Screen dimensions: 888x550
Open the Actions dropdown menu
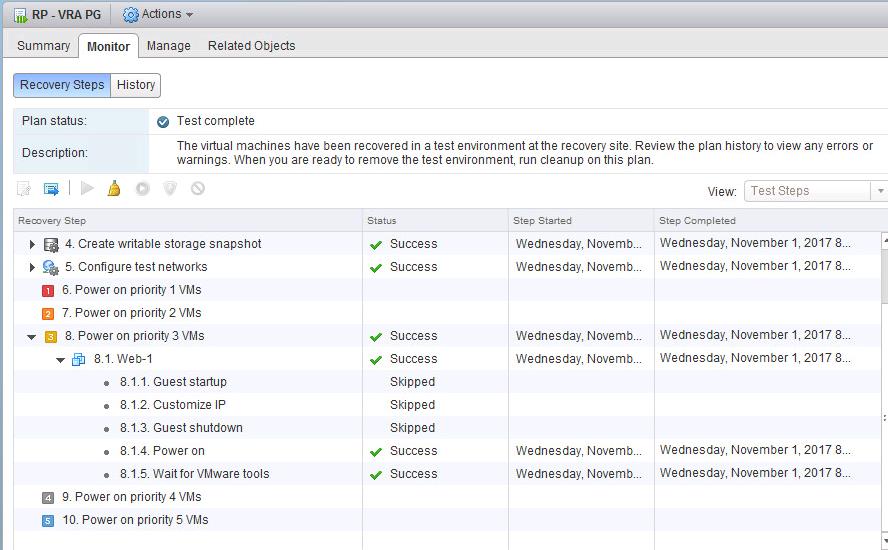pyautogui.click(x=158, y=14)
